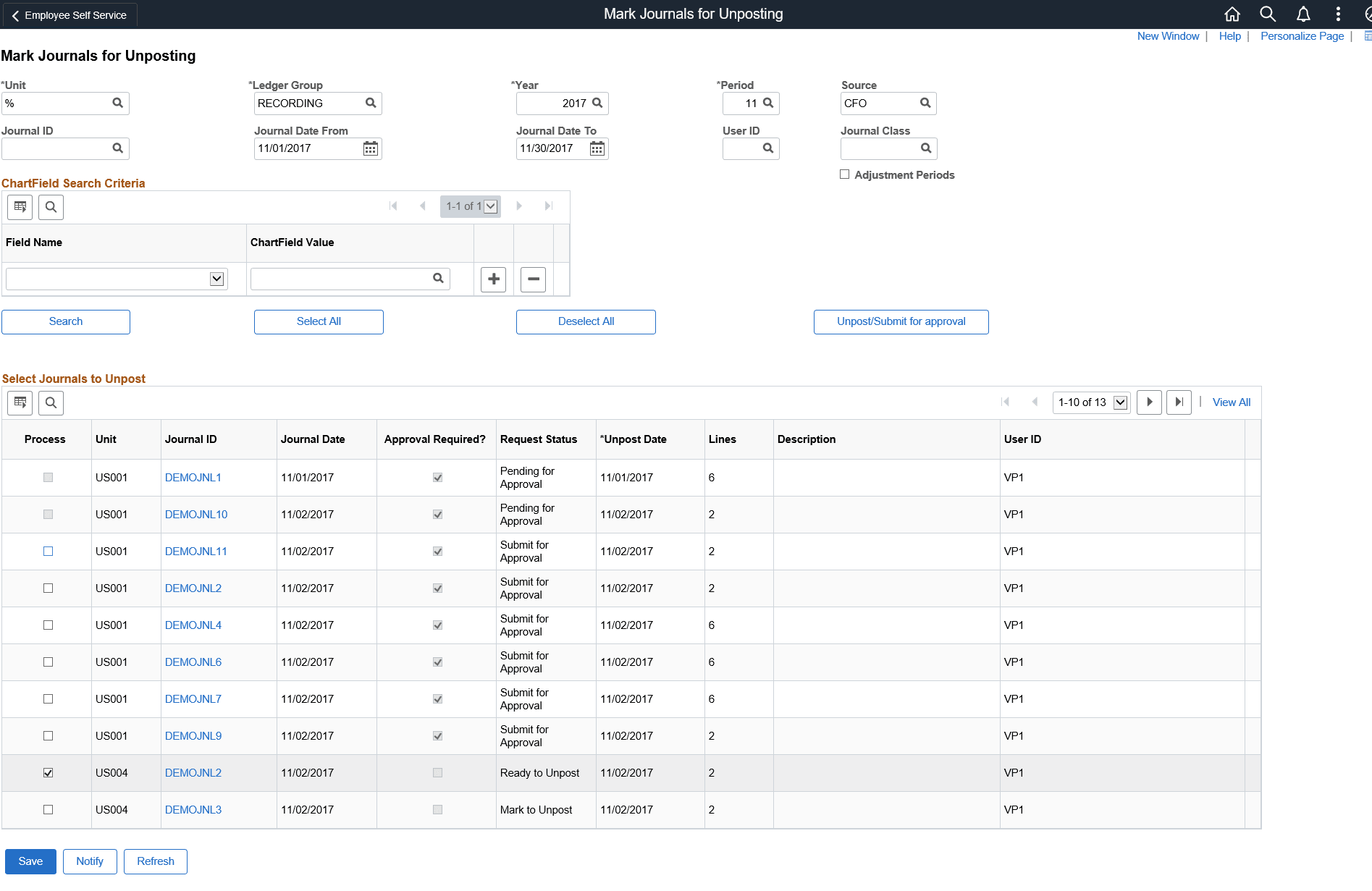
Task: Open the three-dot actions menu icon
Action: coord(1338,14)
